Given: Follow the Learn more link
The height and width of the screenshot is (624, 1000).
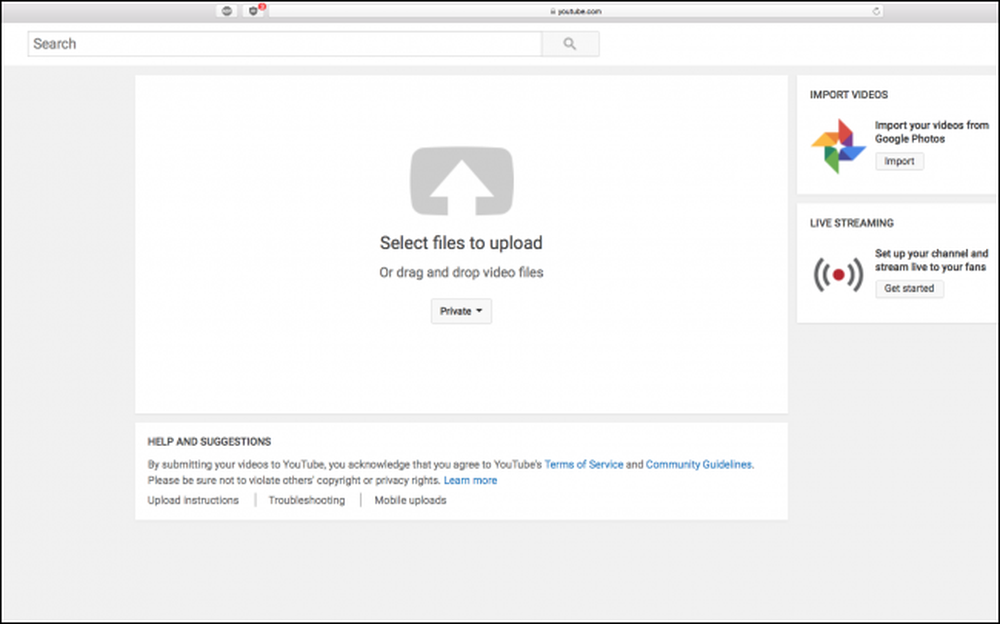Looking at the screenshot, I should tap(470, 480).
